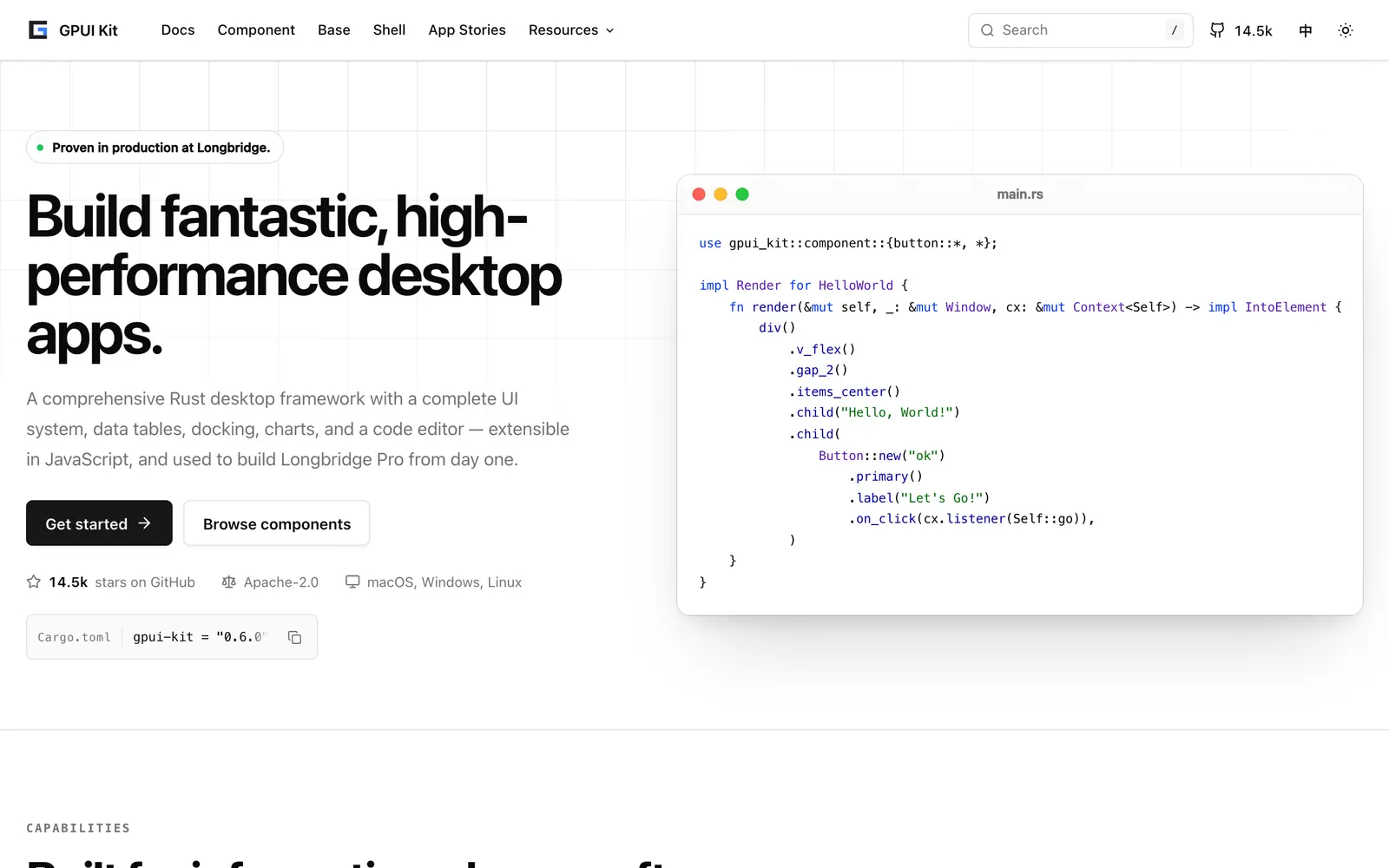Click the Get started button
The height and width of the screenshot is (868, 1389).
99,523
